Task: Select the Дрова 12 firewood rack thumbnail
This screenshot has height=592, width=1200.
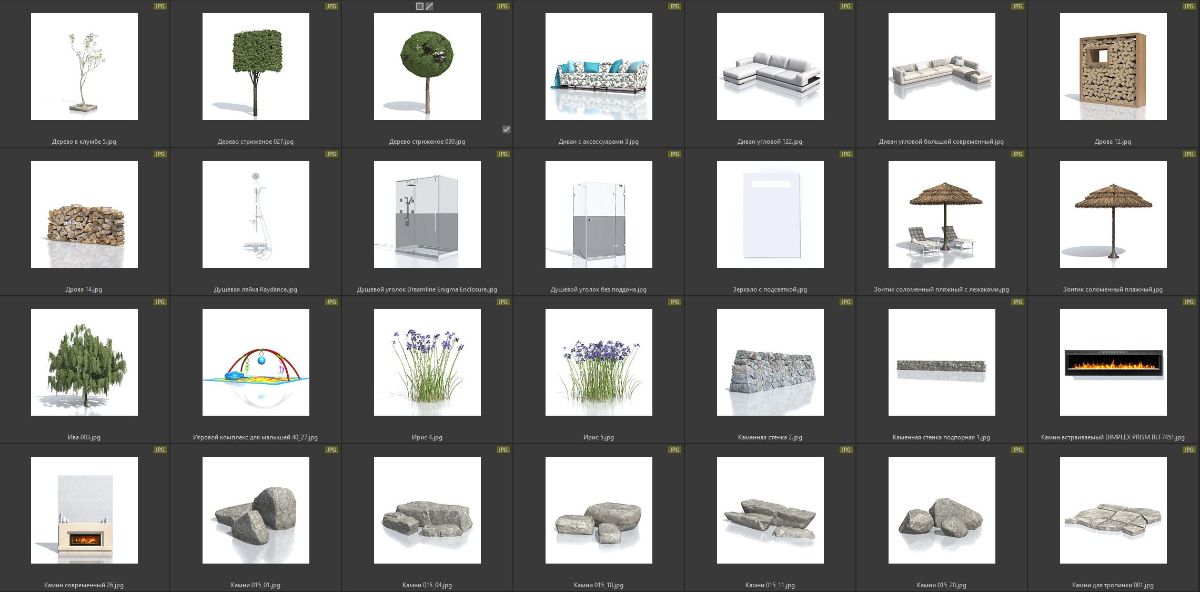Action: click(x=1114, y=66)
